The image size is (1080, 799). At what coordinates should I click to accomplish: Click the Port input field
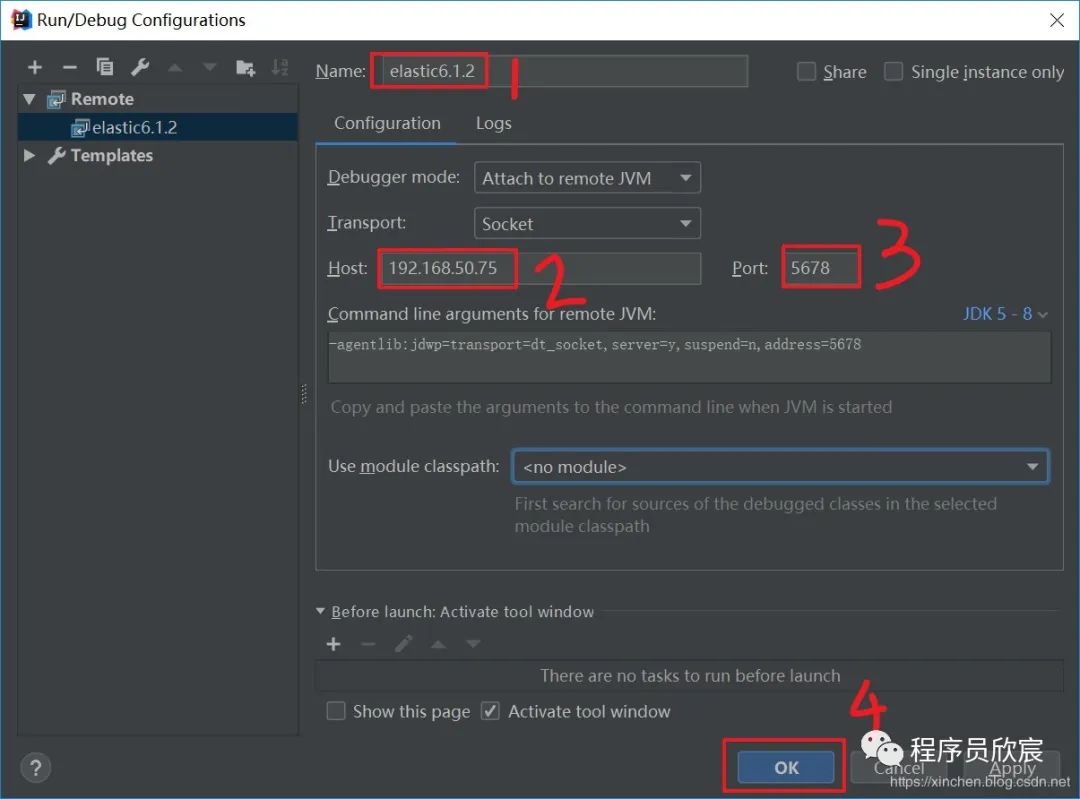[822, 268]
